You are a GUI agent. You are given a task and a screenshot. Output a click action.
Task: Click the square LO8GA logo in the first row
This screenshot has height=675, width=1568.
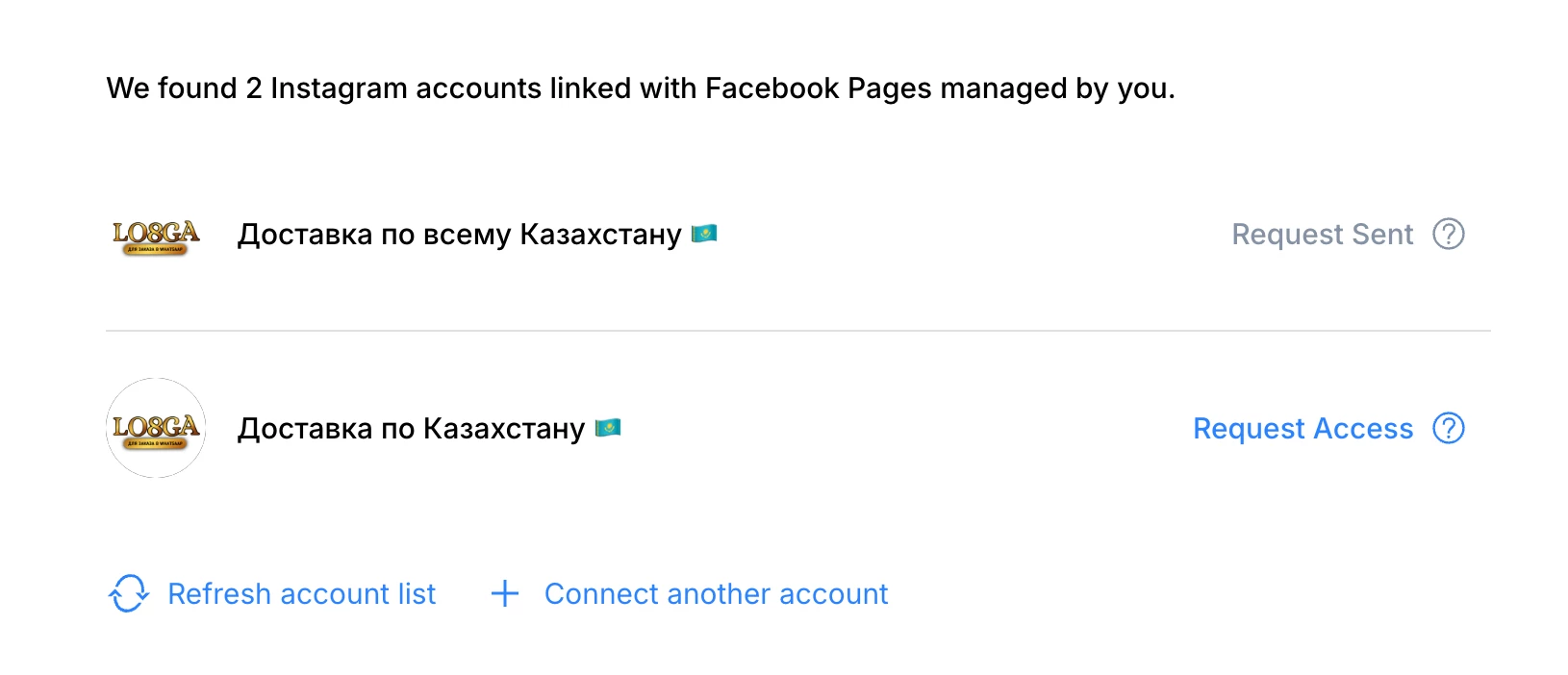156,236
